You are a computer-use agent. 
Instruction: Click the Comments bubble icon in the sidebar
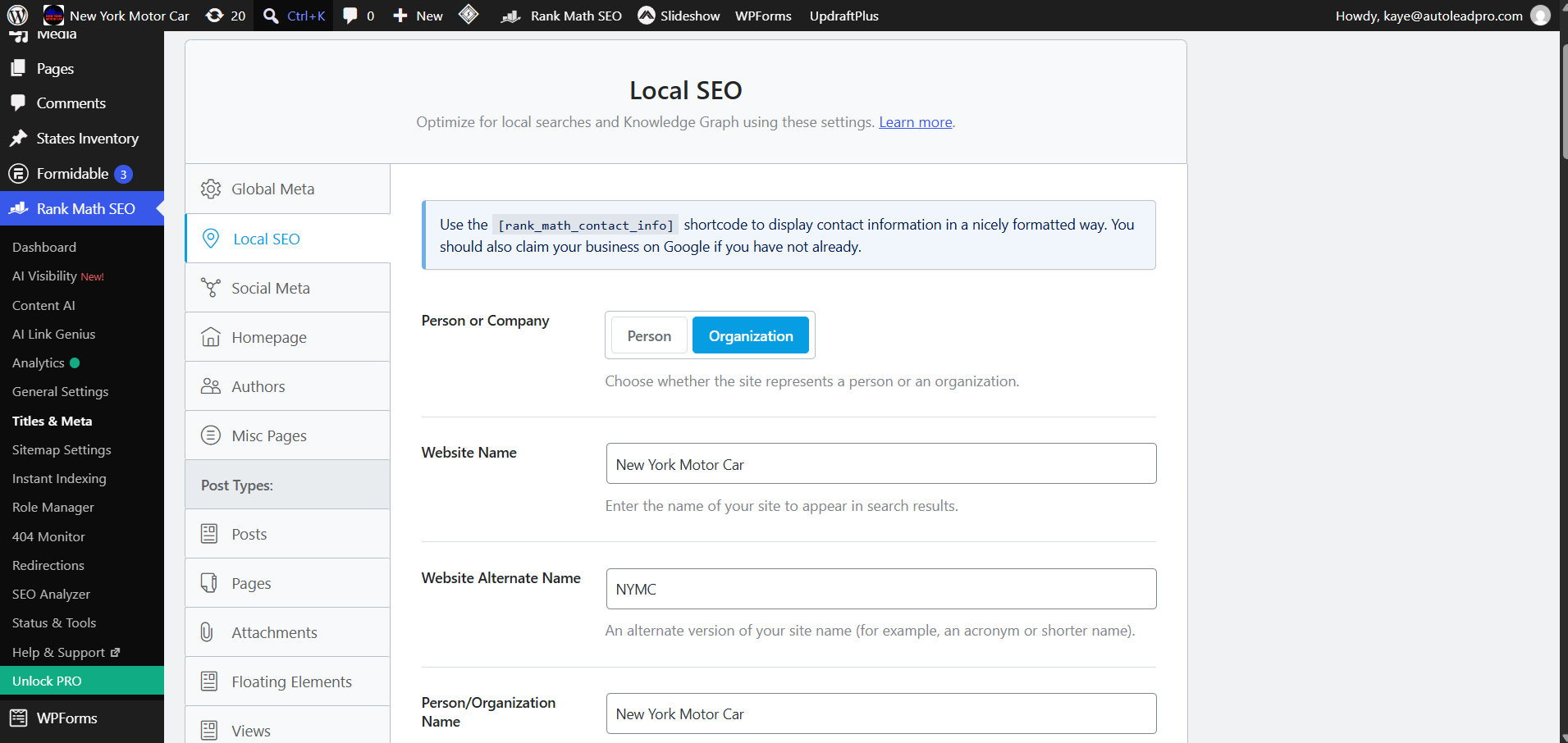click(x=18, y=103)
